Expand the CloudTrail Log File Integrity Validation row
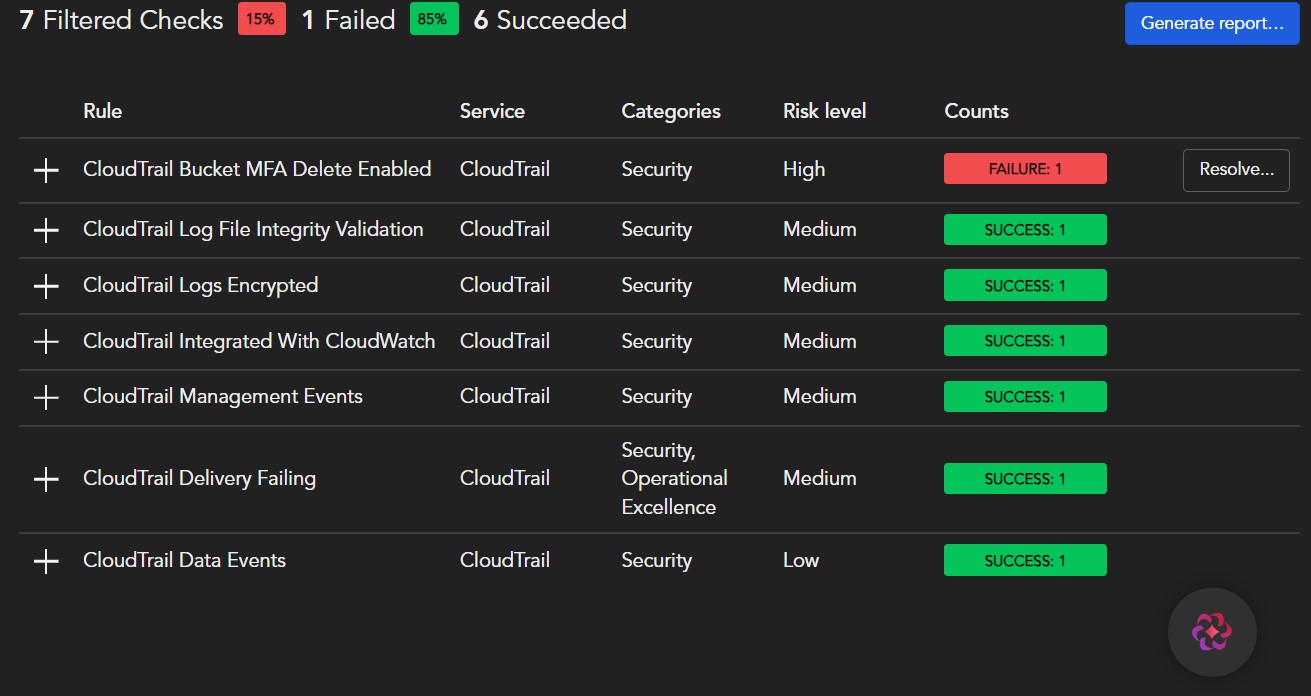 pos(46,229)
